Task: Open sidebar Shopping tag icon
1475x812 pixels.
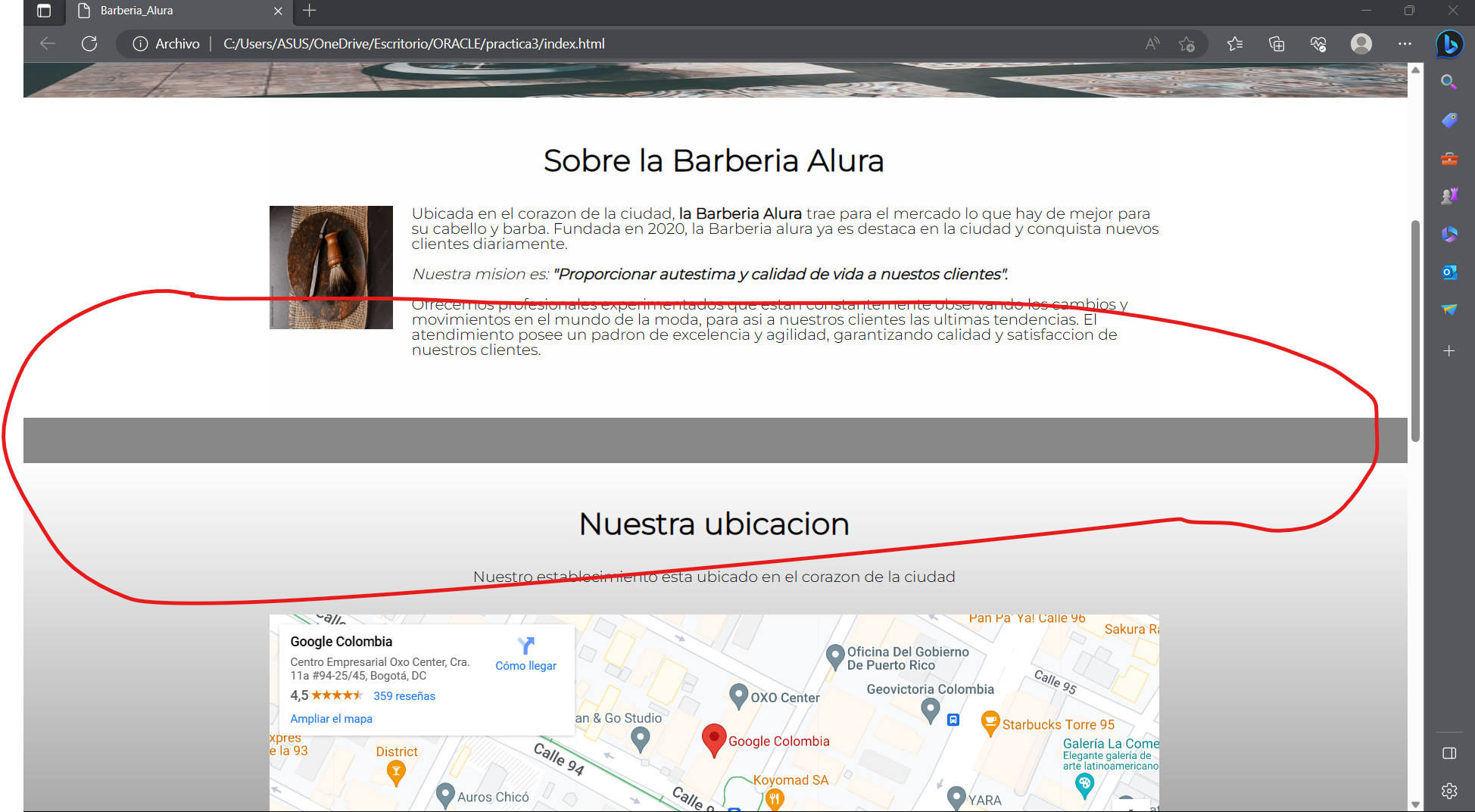Action: click(1448, 120)
